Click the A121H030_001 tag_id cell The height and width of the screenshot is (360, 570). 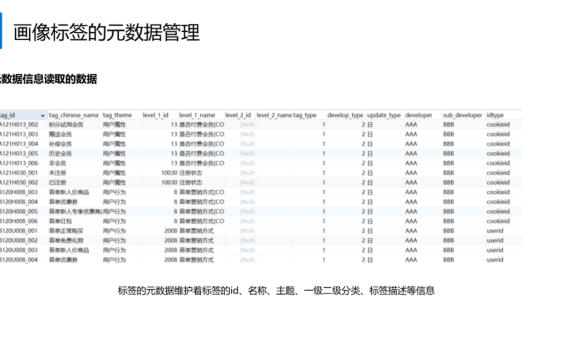[19, 173]
